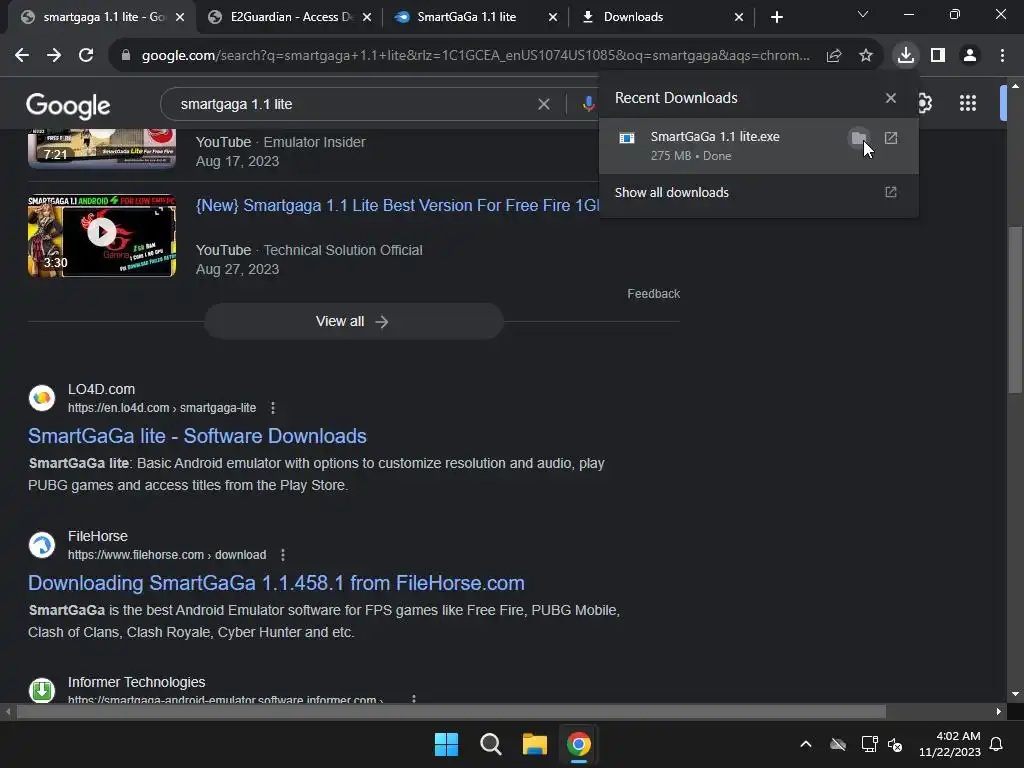Click the Google logo

(68, 105)
